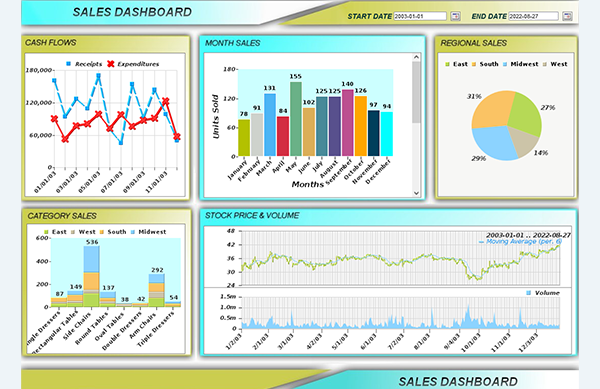Image resolution: width=600 pixels, height=389 pixels.
Task: Click Month Sales scrollbar down arrow
Action: 416,193
